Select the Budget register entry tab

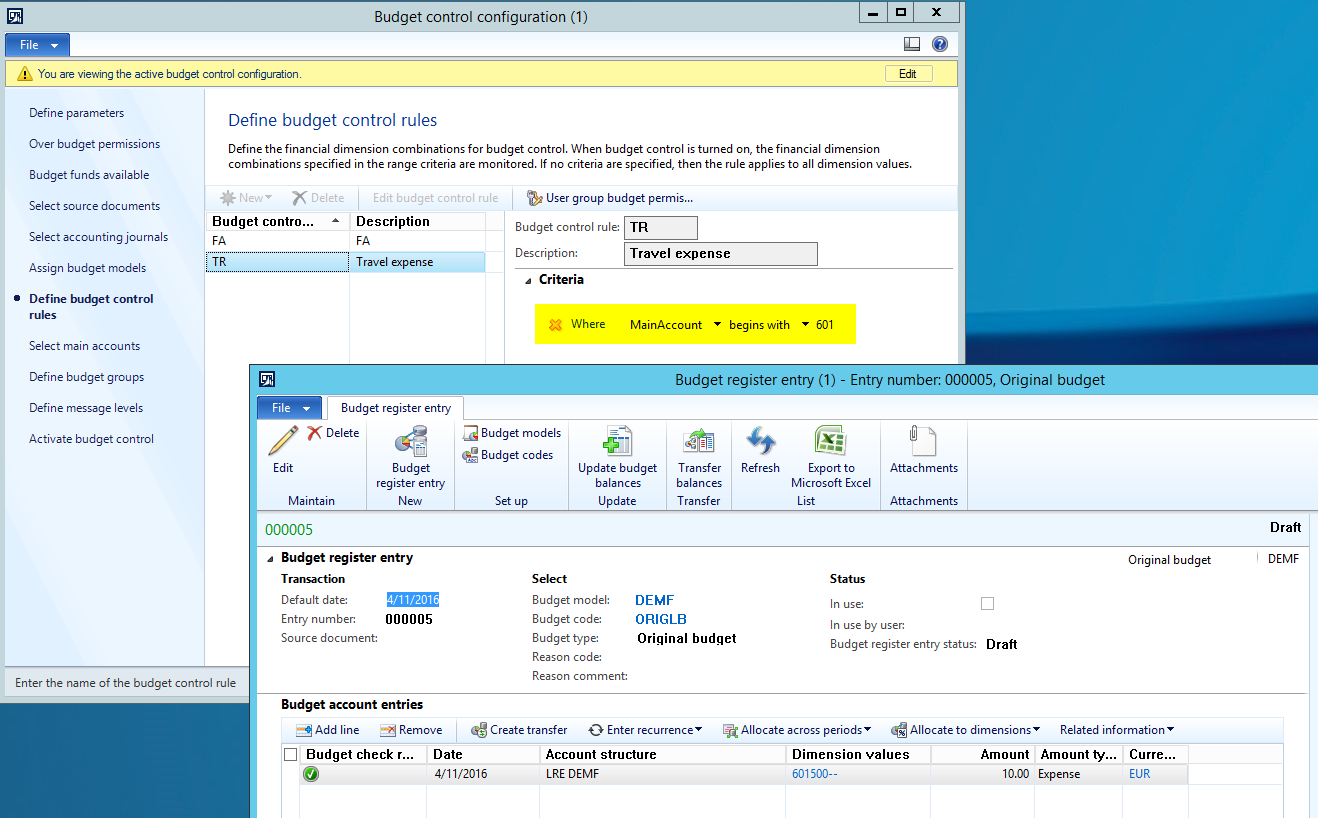click(x=395, y=408)
